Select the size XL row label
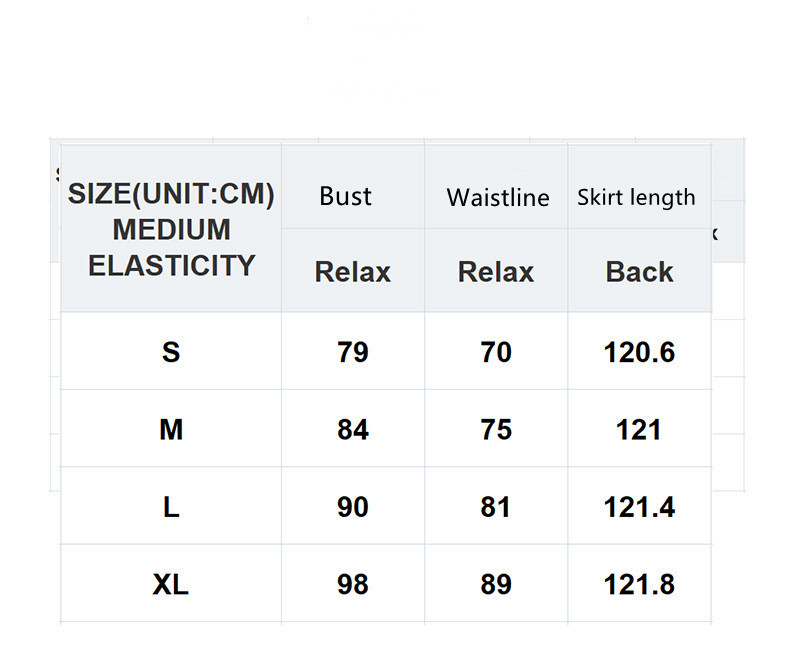Screen dimensions: 790x666 coord(171,584)
